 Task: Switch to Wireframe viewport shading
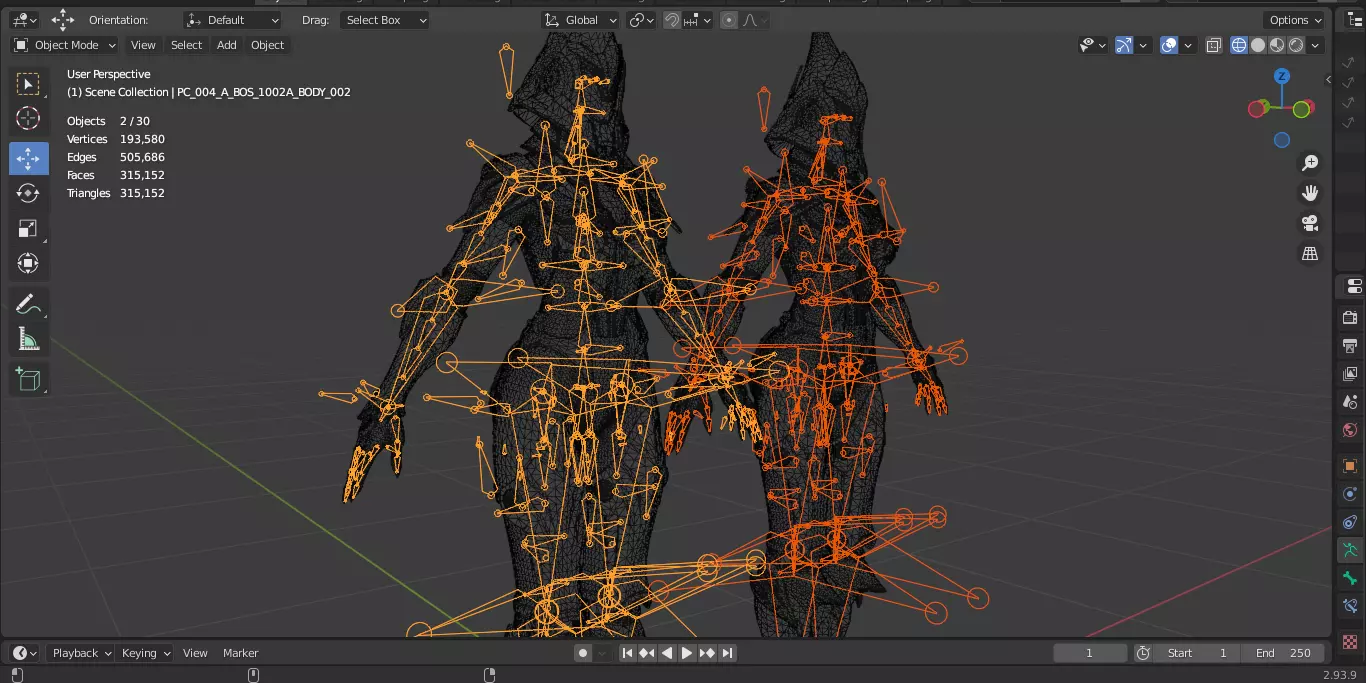1239,45
